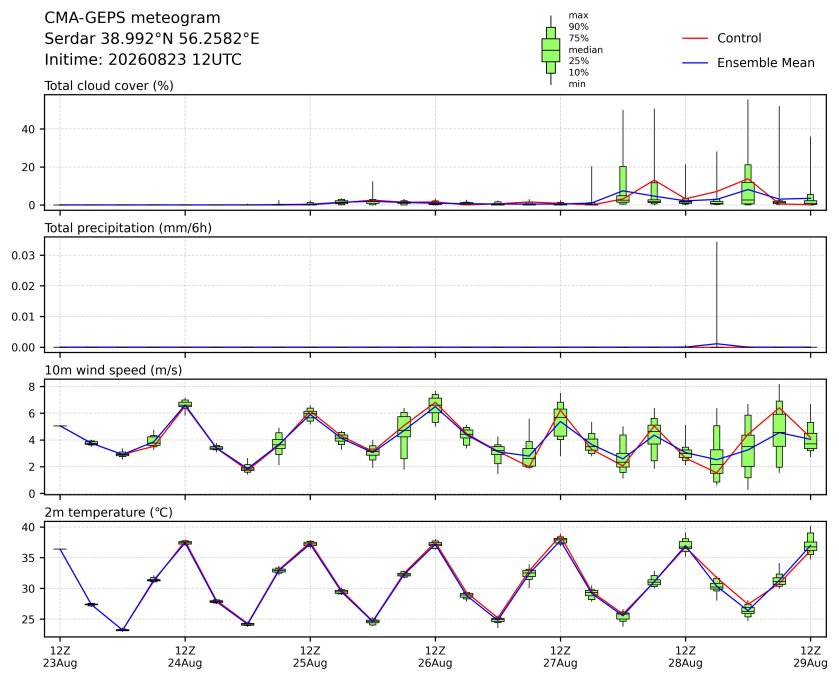Click the tall precipitation spike after 28Aug
Screen dimensions: 839x680
[x=716, y=293]
